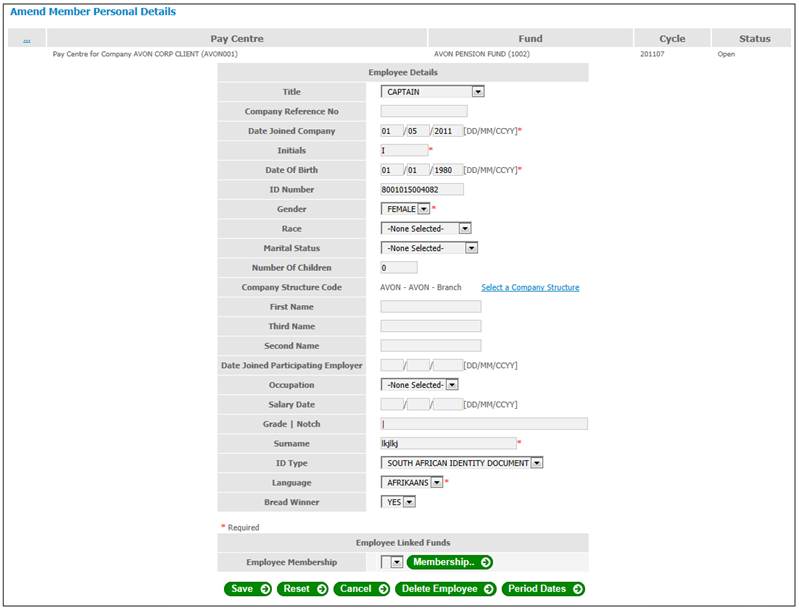Open the Language dropdown showing AFRIKAANS
Viewport: 799px width, 610px height.
click(x=411, y=482)
